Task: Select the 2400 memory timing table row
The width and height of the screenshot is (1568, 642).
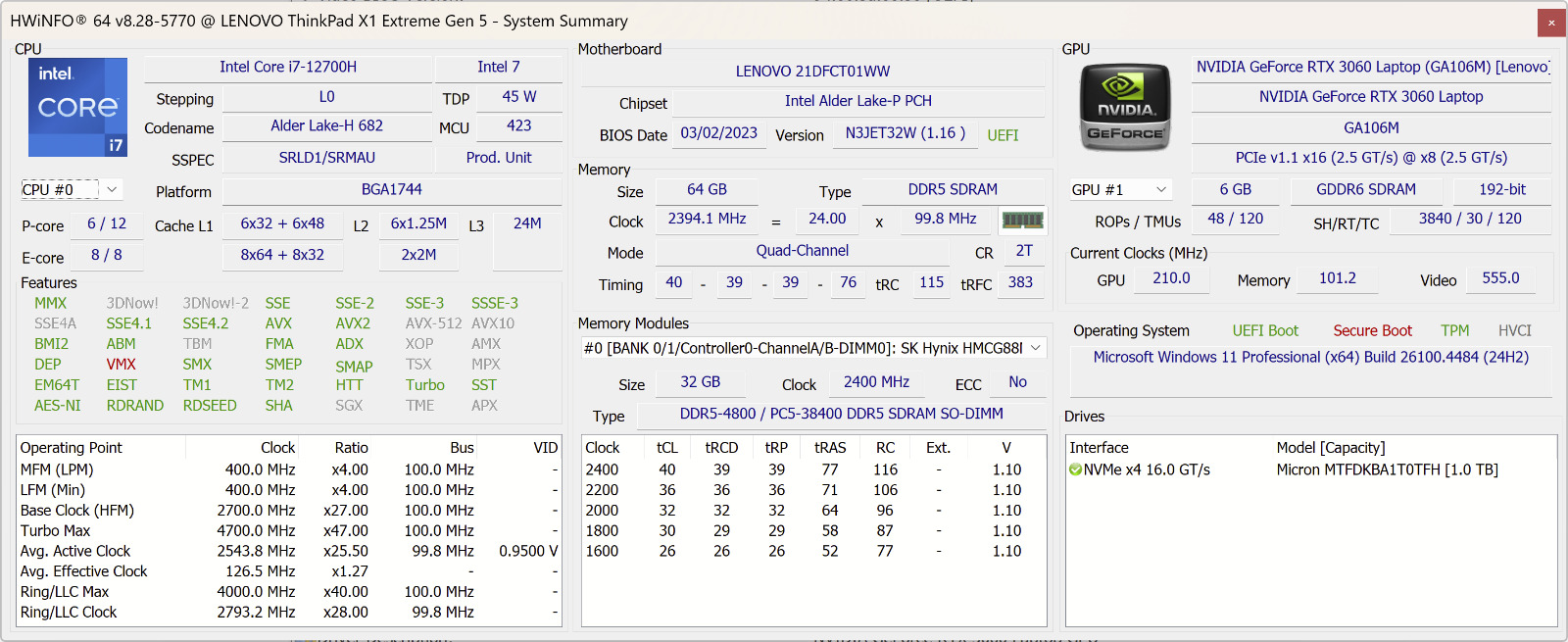Action: (x=813, y=469)
